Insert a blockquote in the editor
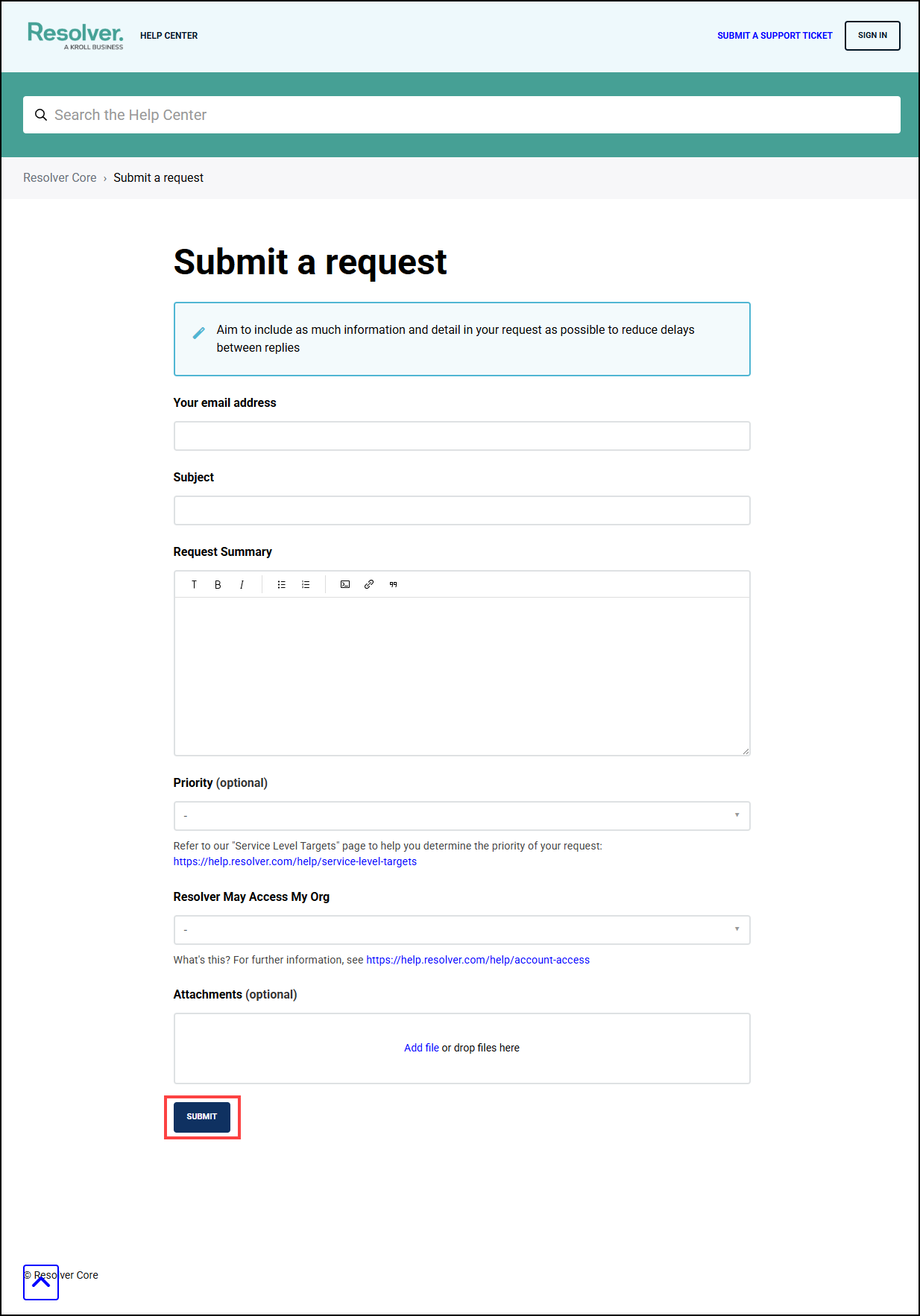 click(394, 584)
